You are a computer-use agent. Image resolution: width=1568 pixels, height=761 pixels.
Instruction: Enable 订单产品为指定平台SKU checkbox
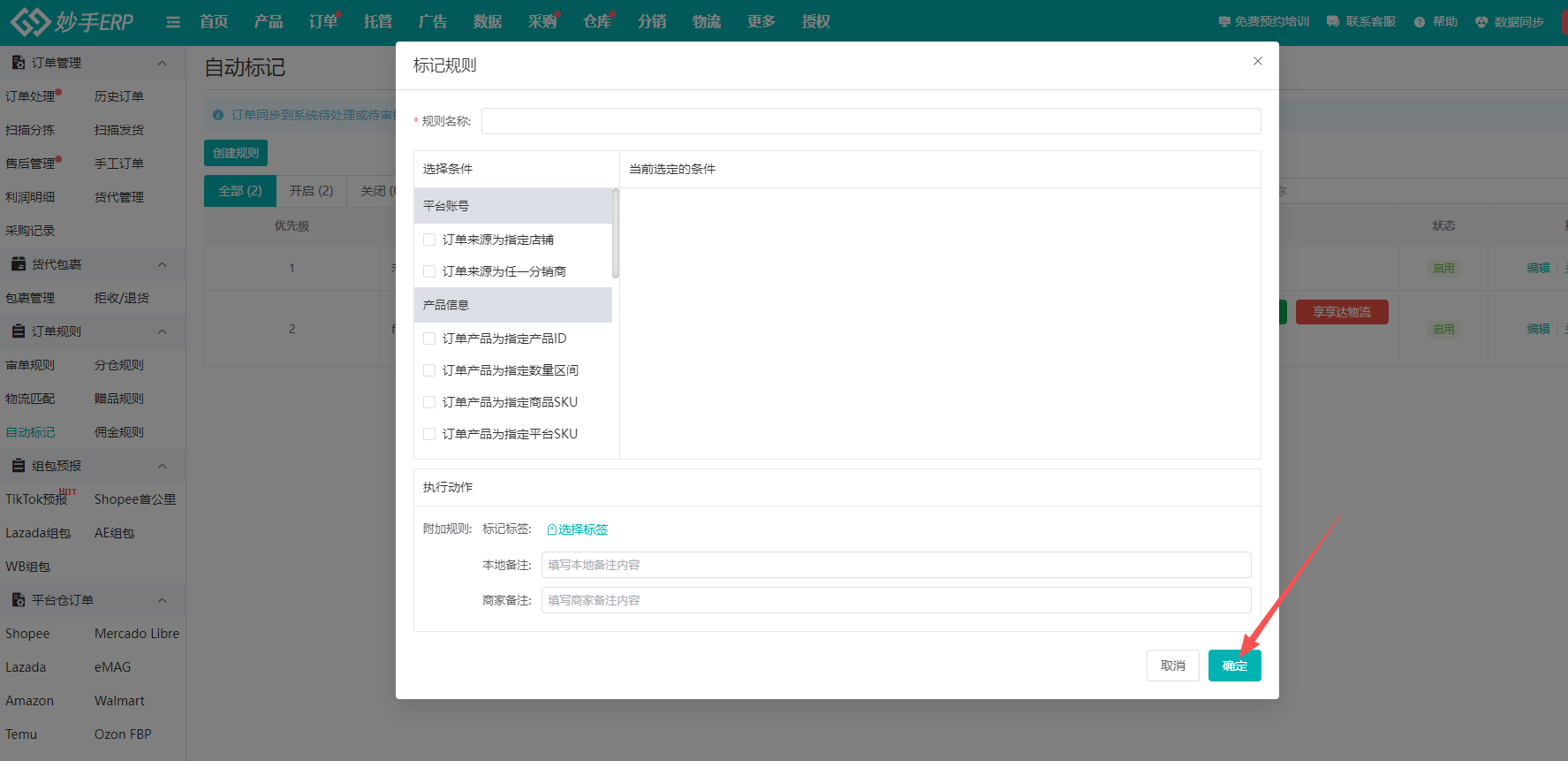coord(429,434)
